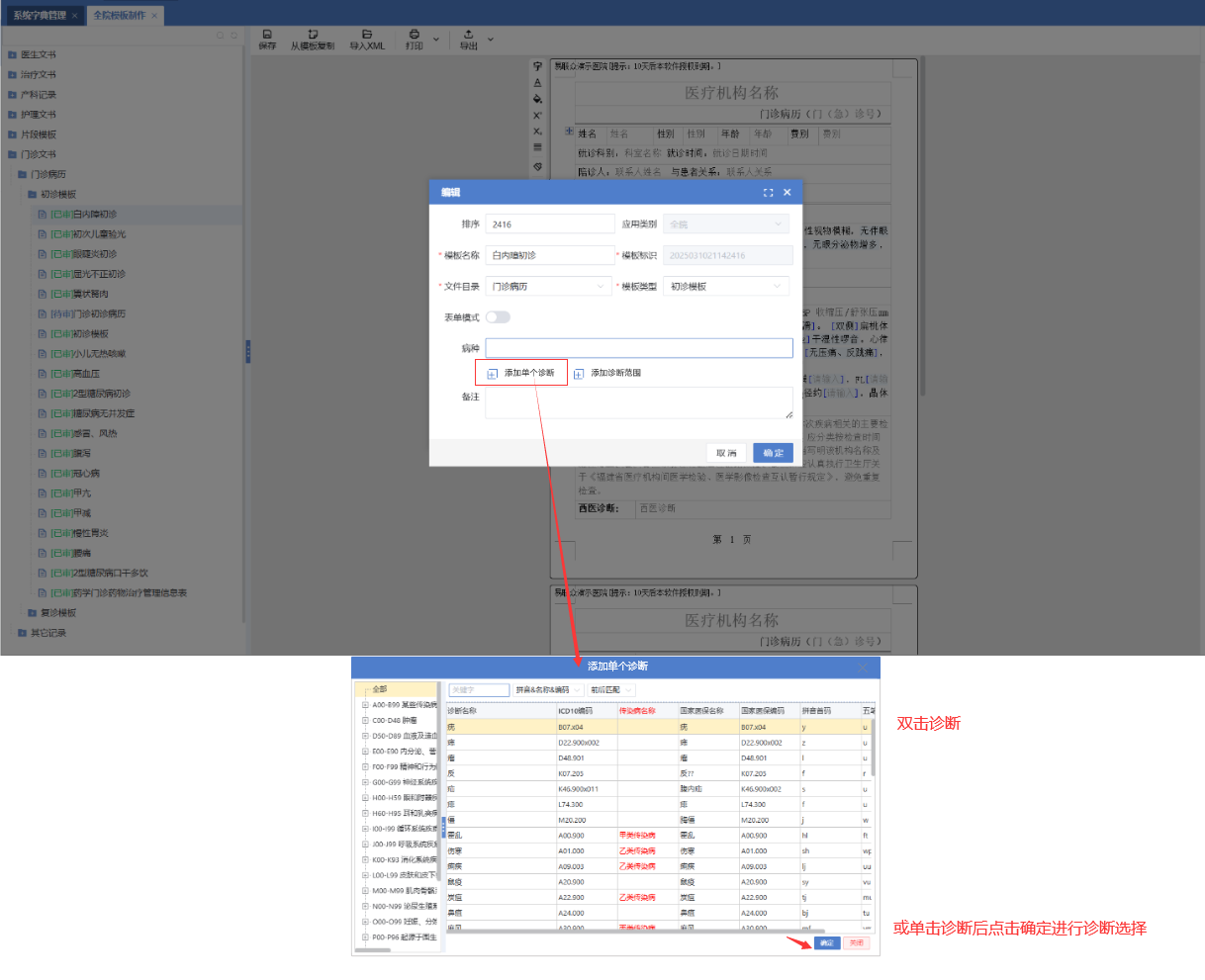The image size is (1205, 980).
Task: Select the font color 'A' icon in editor toolbar
Action: (x=537, y=83)
